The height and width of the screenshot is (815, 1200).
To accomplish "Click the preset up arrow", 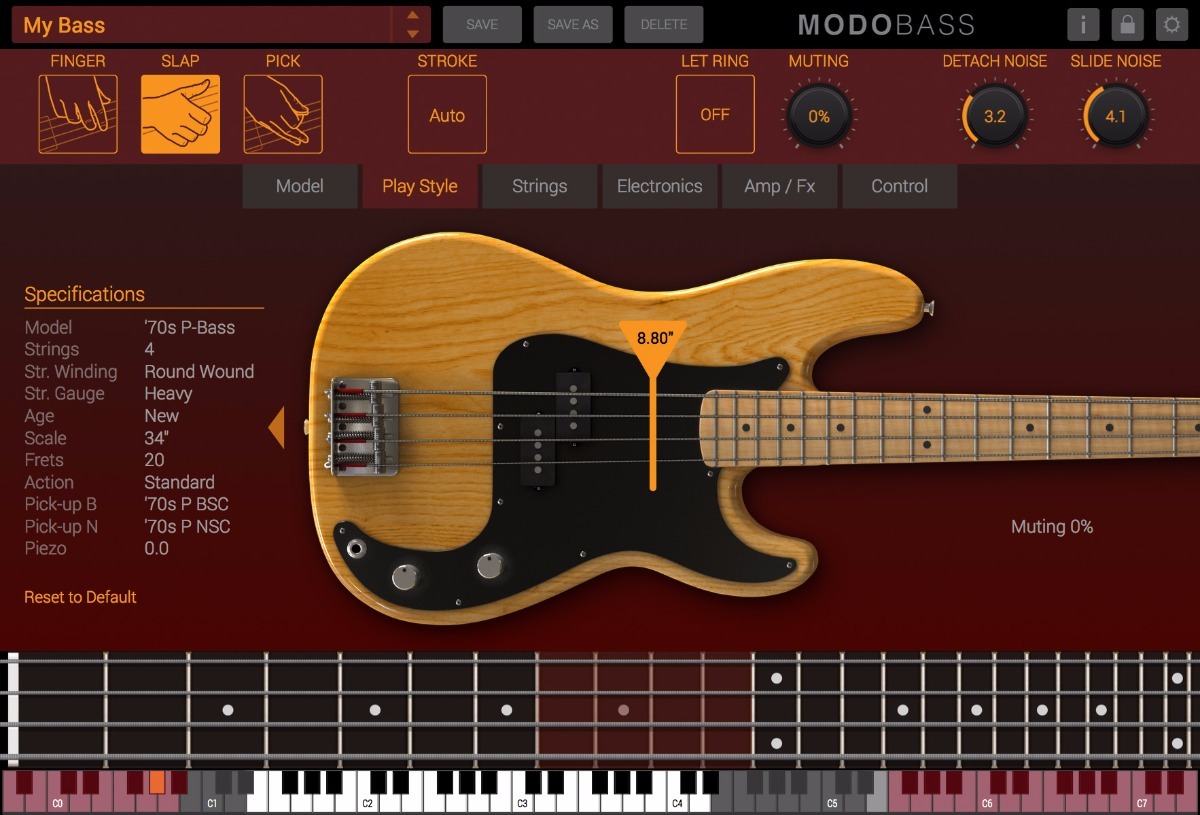I will (x=413, y=15).
